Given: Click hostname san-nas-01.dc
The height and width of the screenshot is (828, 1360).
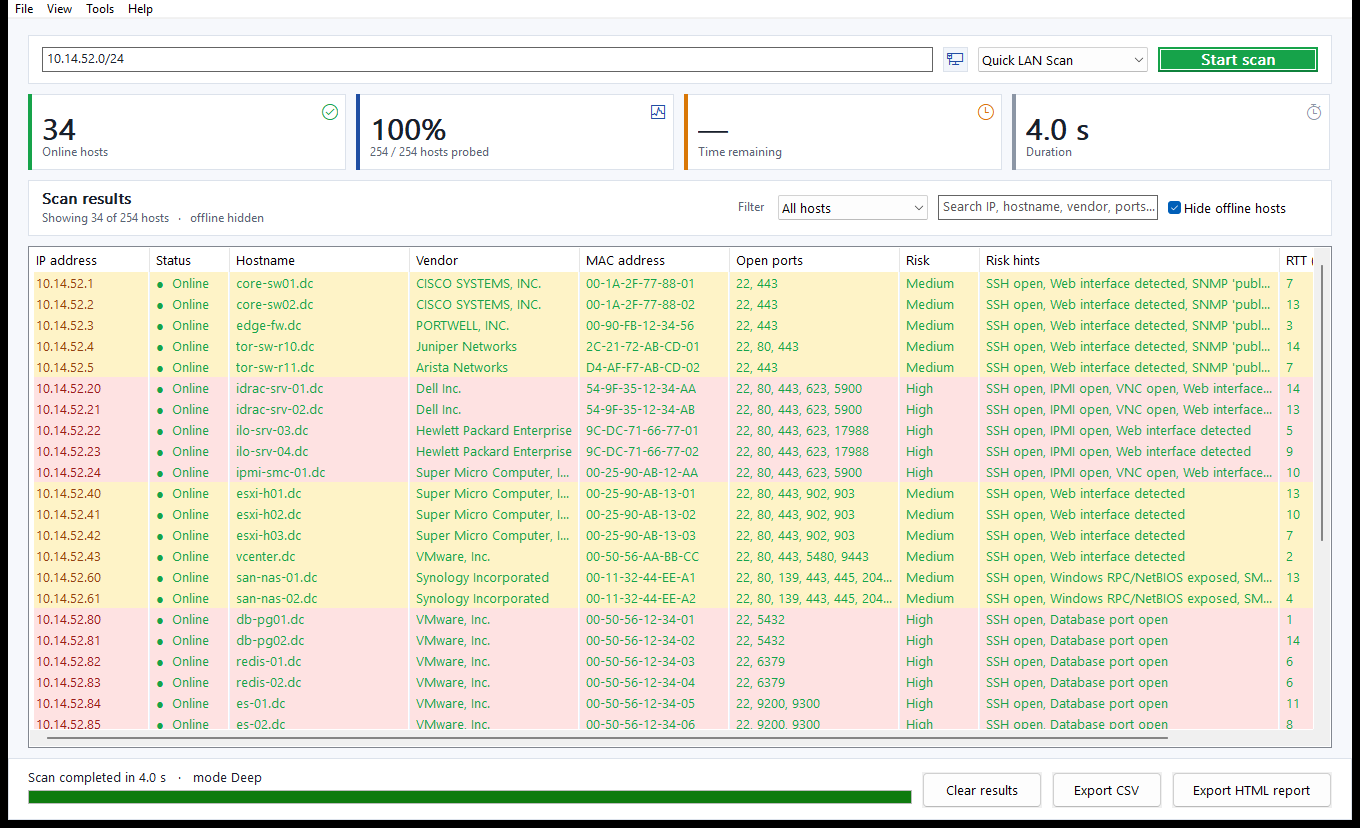Looking at the screenshot, I should [277, 578].
